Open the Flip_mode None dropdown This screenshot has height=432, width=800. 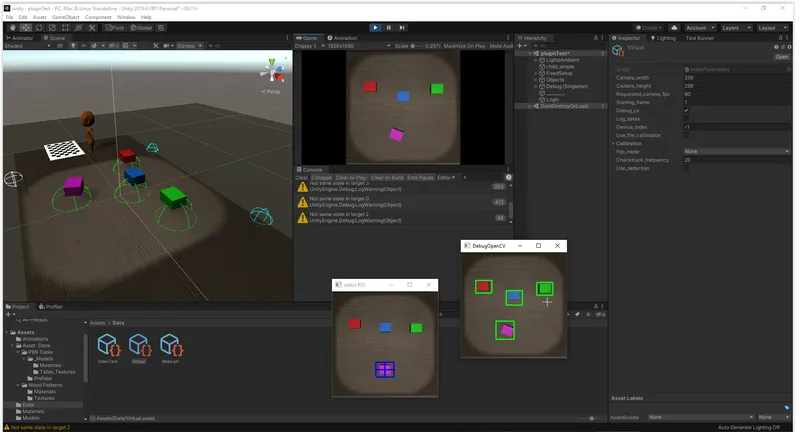(x=737, y=151)
